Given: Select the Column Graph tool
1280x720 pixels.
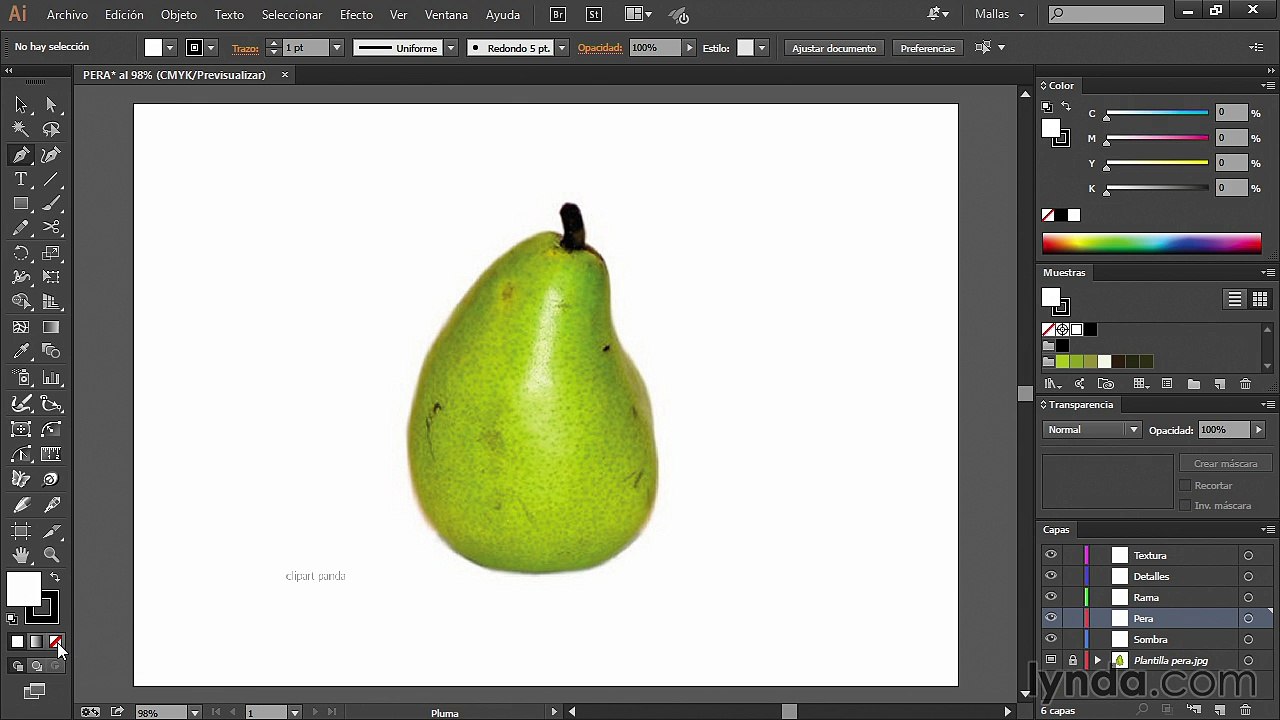Looking at the screenshot, I should tap(52, 378).
